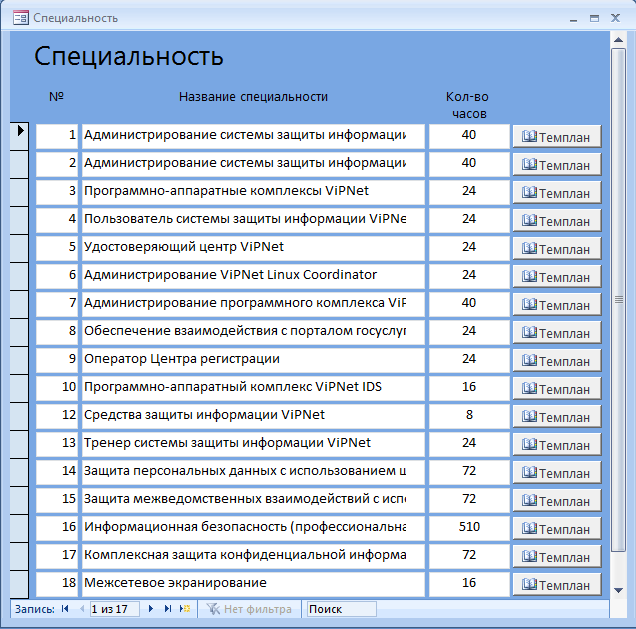Click the Кол-во часов column header

pyautogui.click(x=468, y=105)
